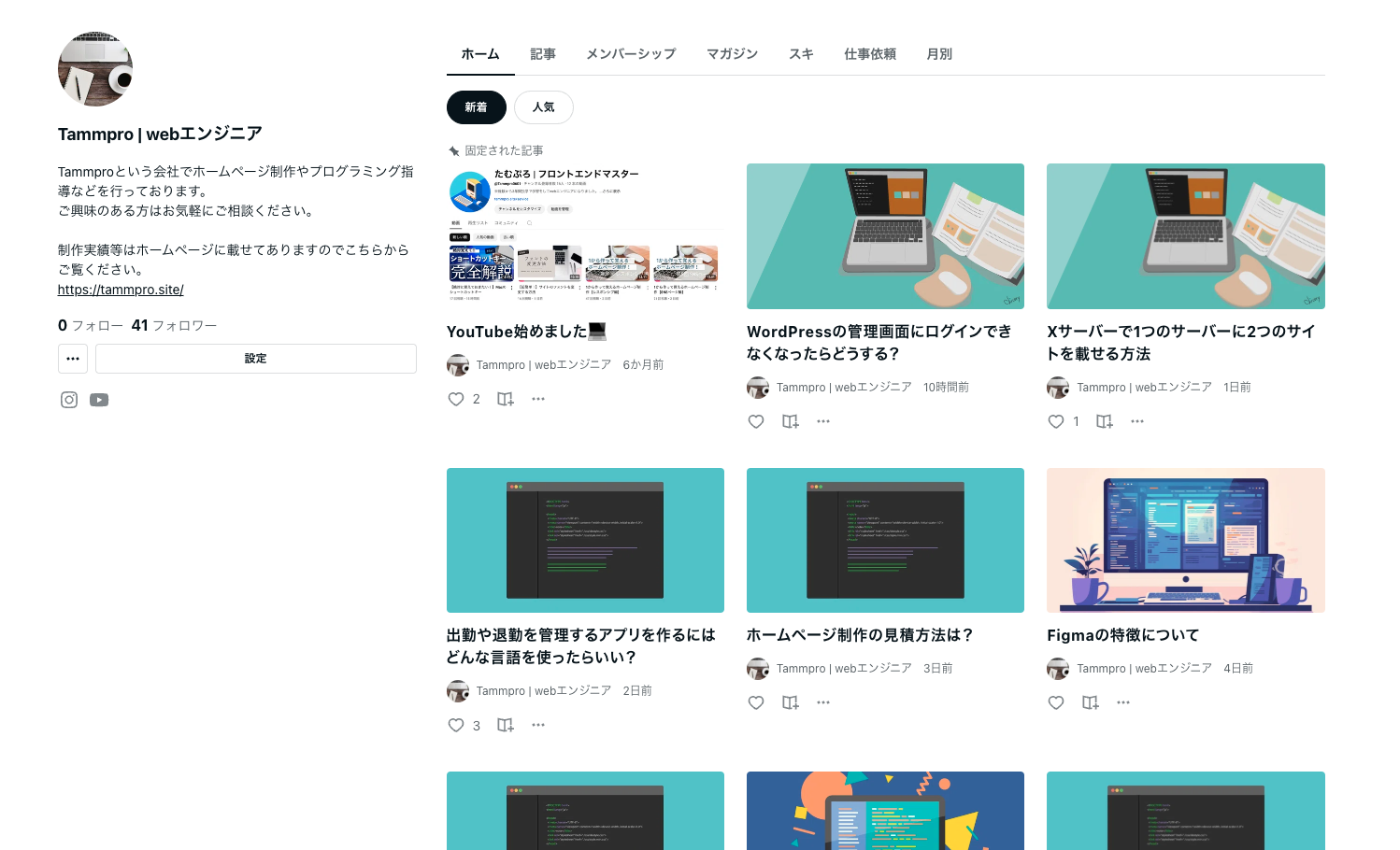The height and width of the screenshot is (850, 1400).
Task: Open the YouTube始めました article title
Action: click(527, 332)
